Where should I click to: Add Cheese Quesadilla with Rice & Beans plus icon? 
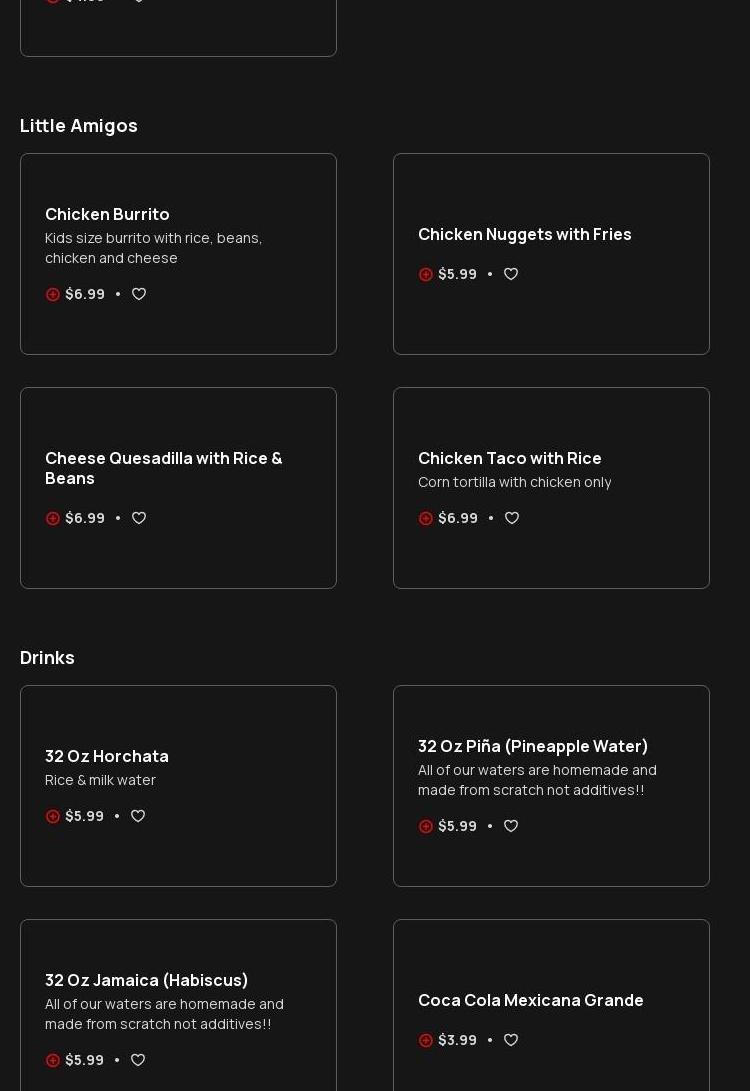pos(53,518)
